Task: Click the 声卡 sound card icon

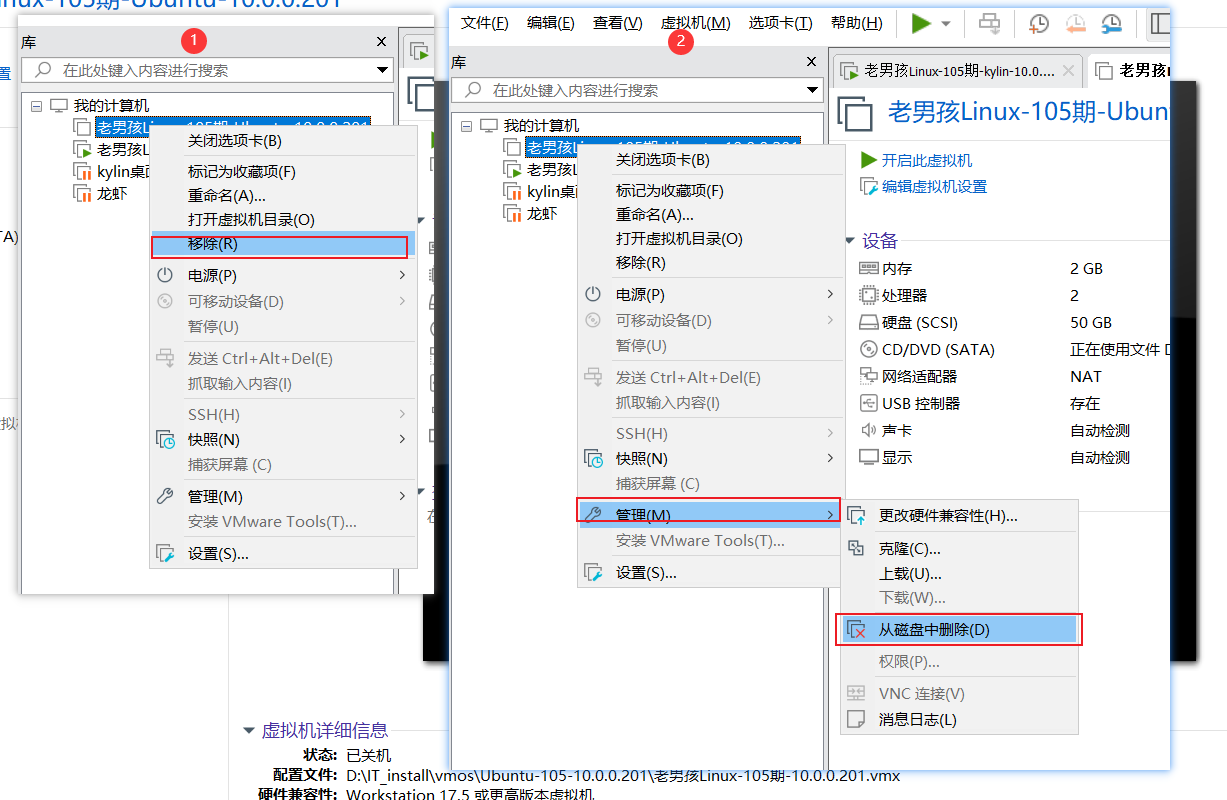Action: (868, 430)
